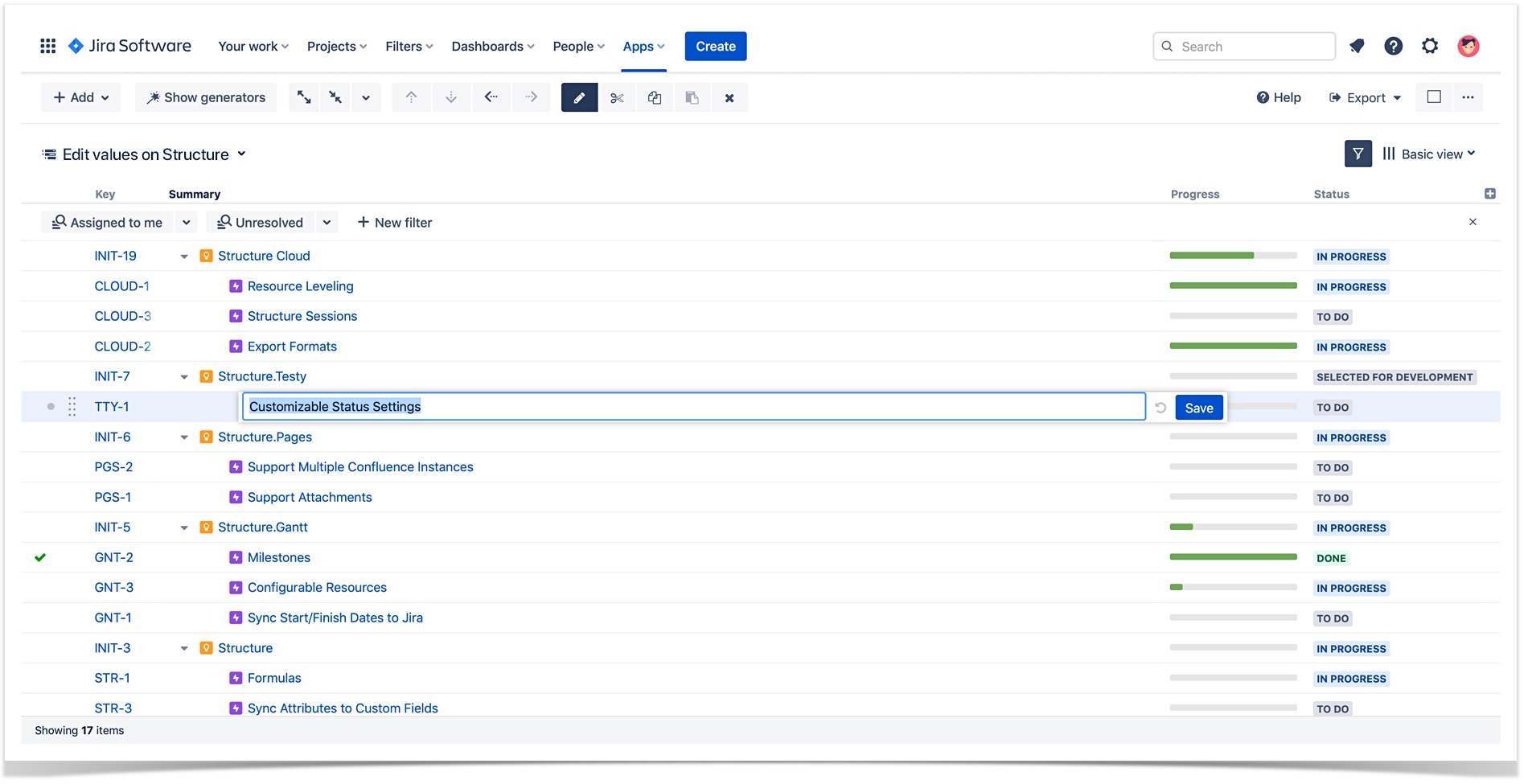
Task: Click the Search field
Action: tap(1244, 47)
